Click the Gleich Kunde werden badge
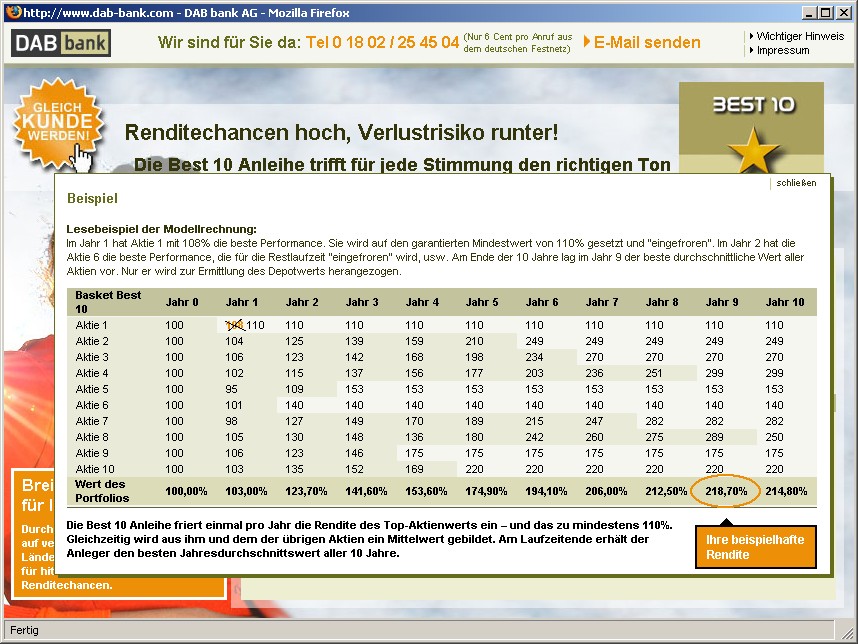 [x=58, y=123]
